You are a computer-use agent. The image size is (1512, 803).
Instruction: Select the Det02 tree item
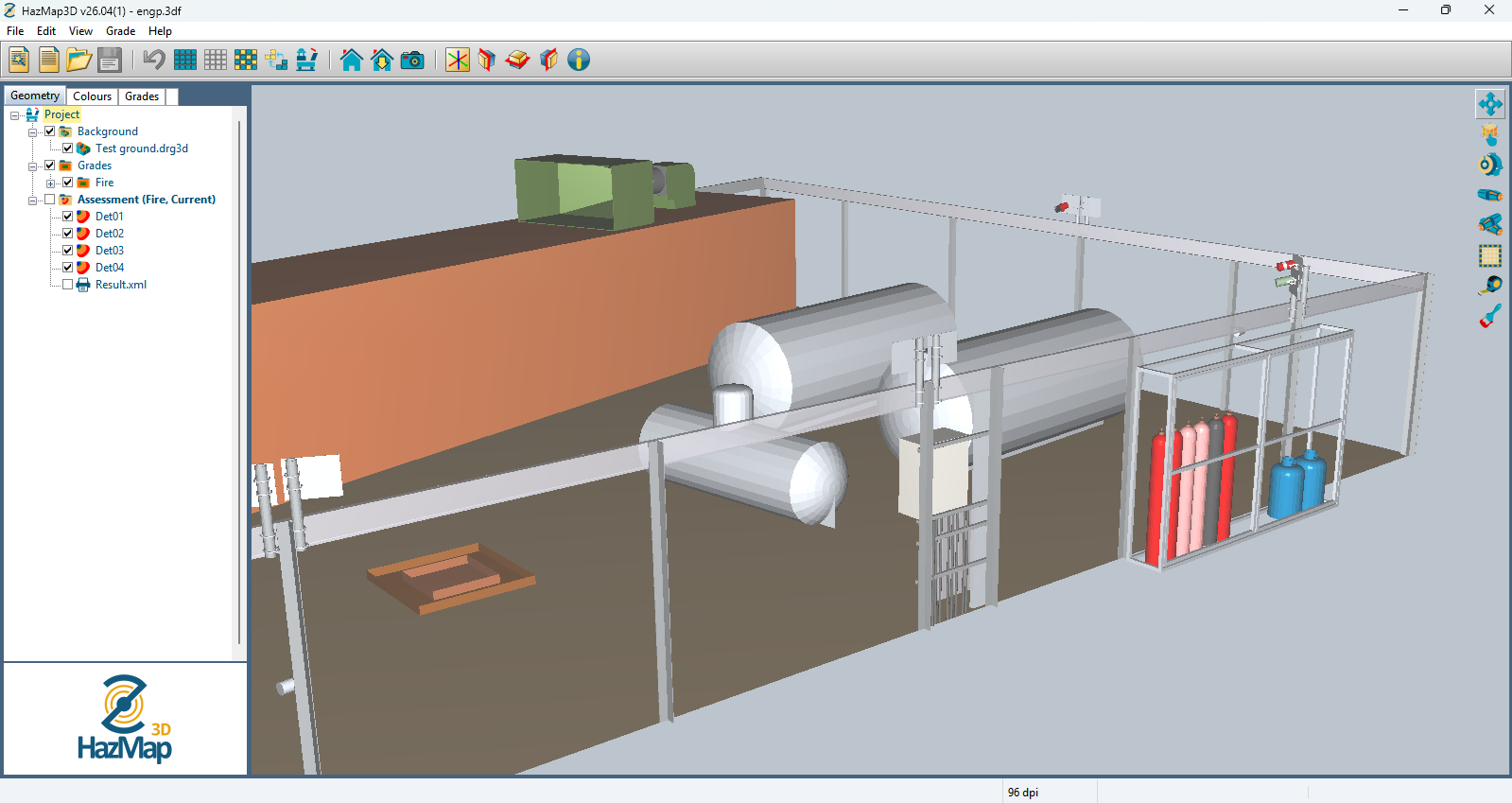[110, 234]
